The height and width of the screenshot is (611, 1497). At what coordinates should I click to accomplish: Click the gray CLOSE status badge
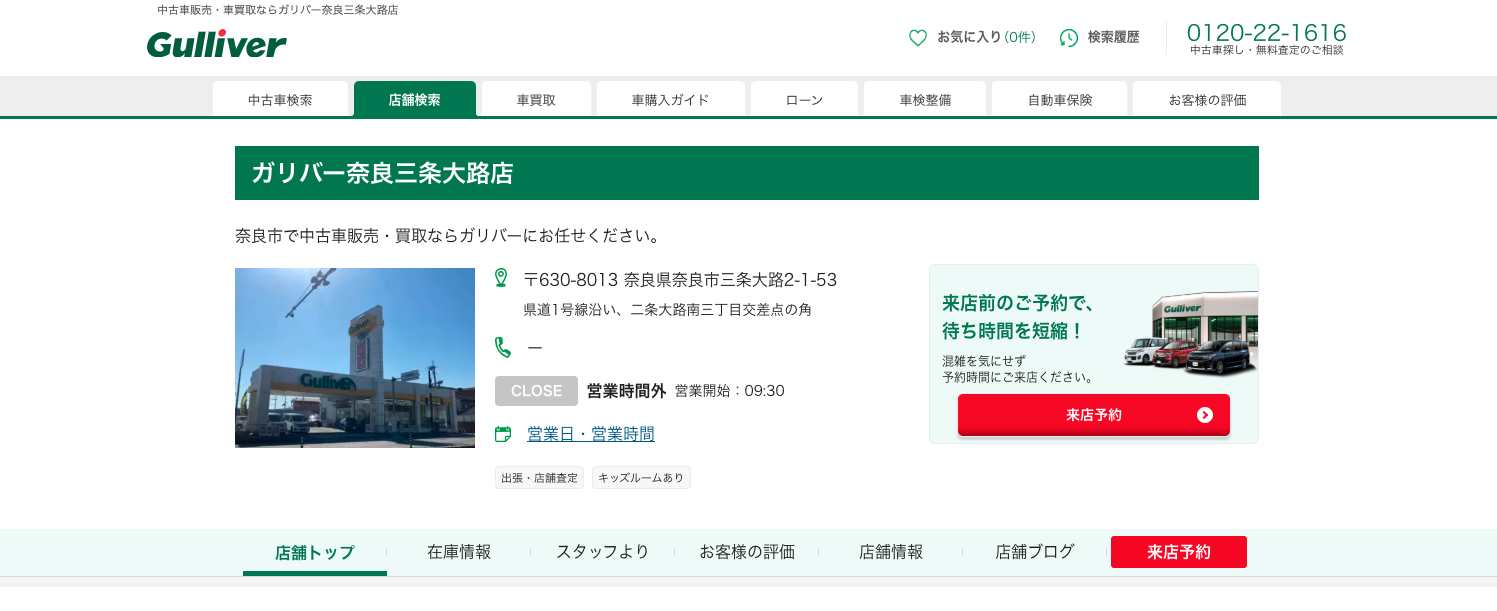pyautogui.click(x=536, y=391)
